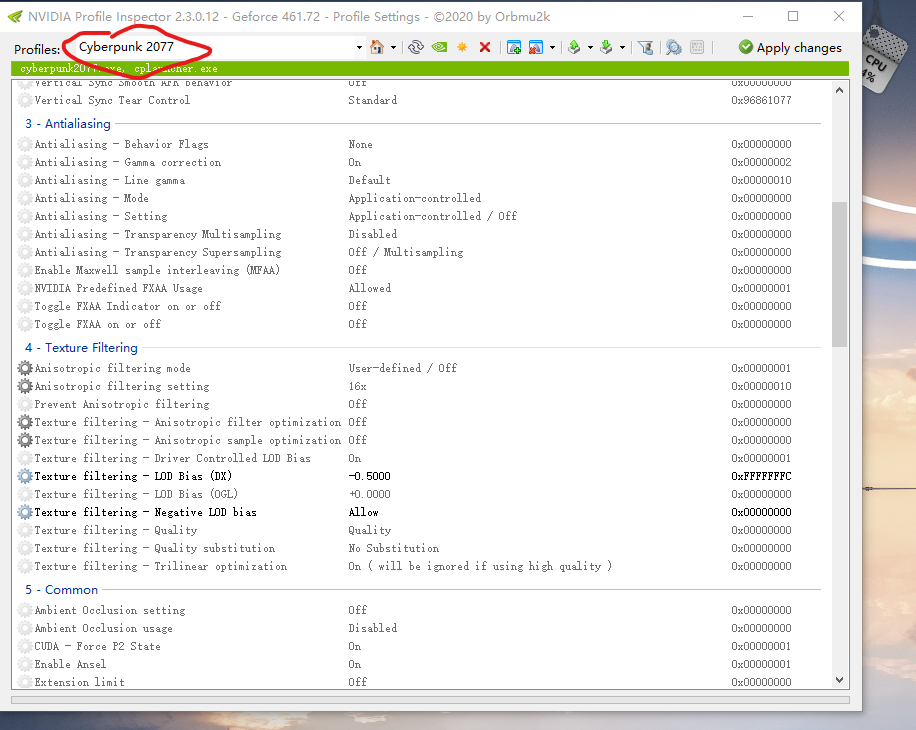
Task: Click gear icon of Toggle FXAA on or off
Action: click(x=25, y=324)
